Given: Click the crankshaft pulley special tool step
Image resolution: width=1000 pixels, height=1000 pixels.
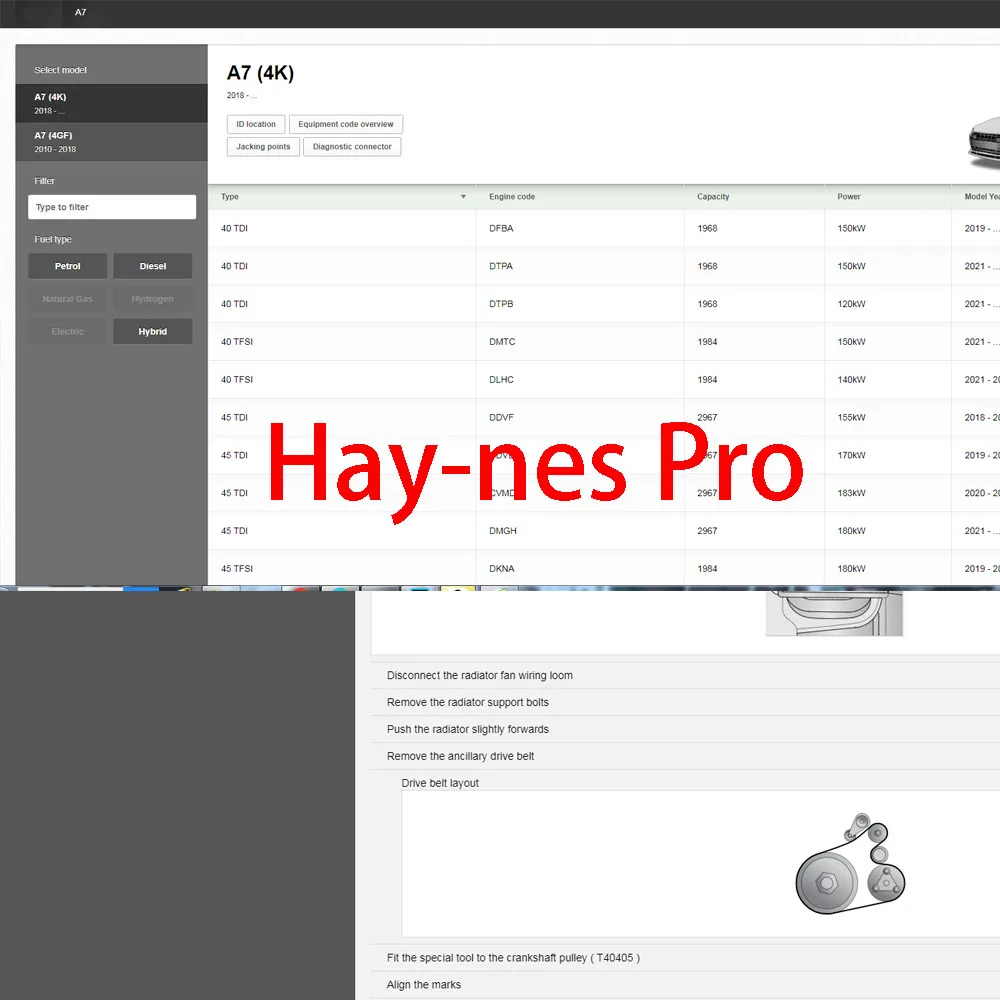Looking at the screenshot, I should (685, 958).
